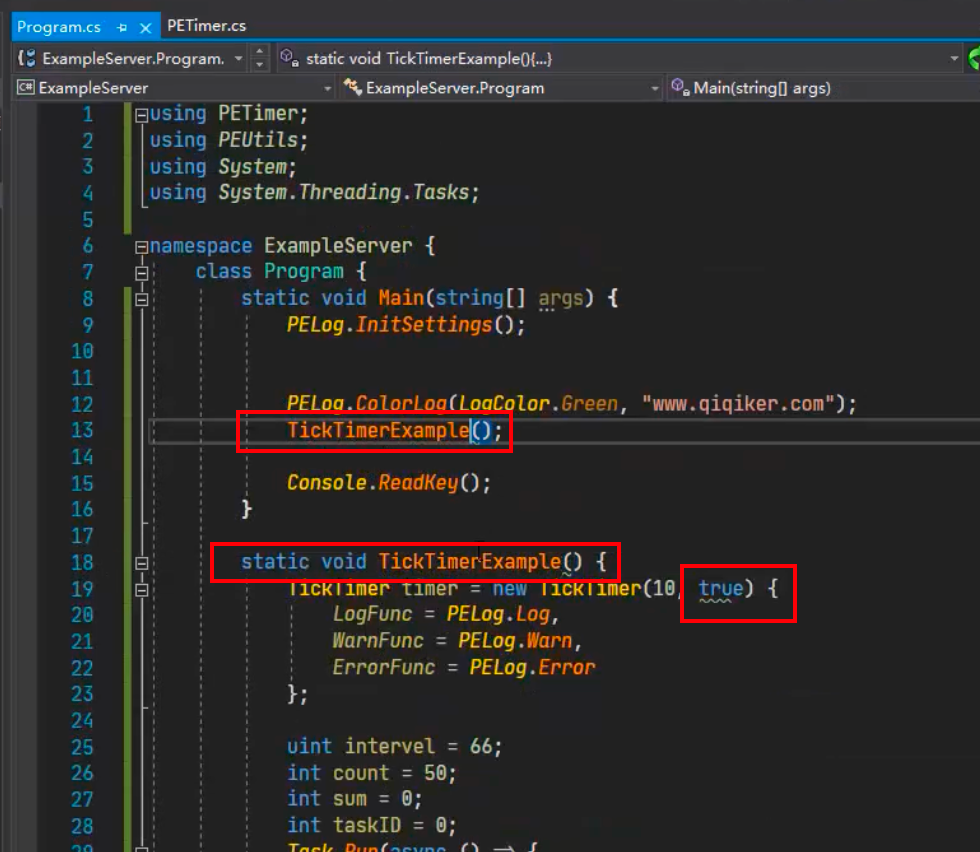Click 'using System;' on line 3
980x852 pixels.
223,167
